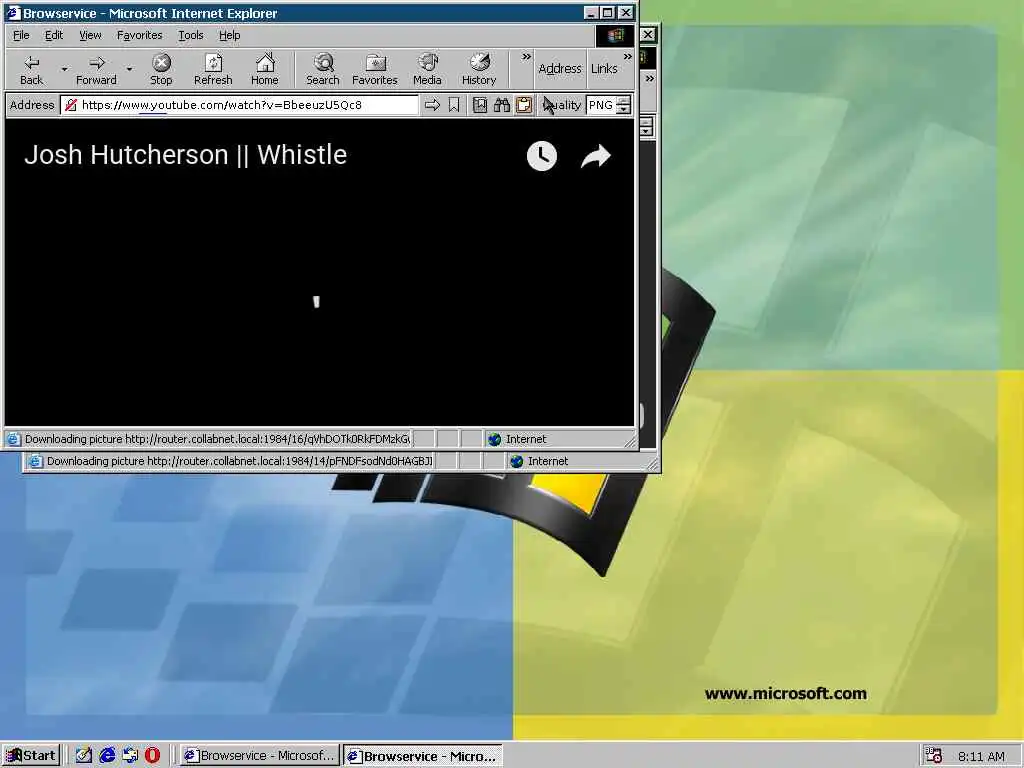
Task: Click the Internet Explorer title bar icon
Action: [13, 13]
